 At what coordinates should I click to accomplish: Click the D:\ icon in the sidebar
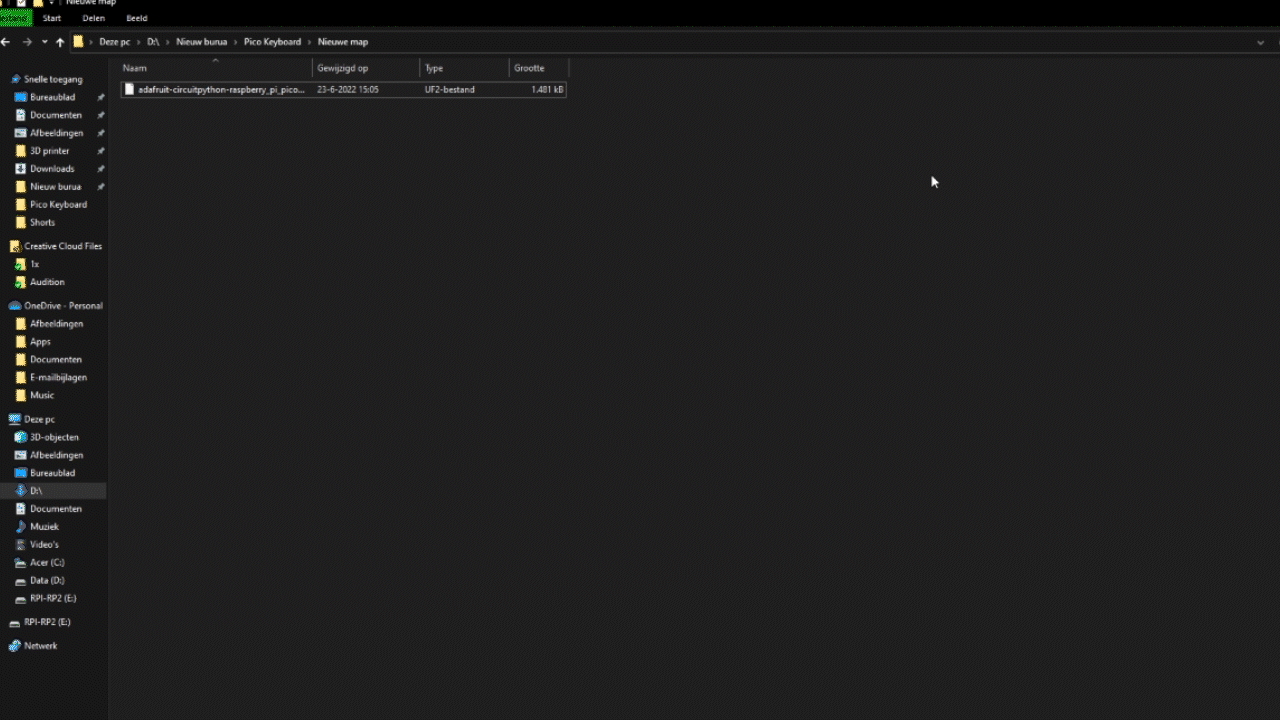click(x=20, y=491)
